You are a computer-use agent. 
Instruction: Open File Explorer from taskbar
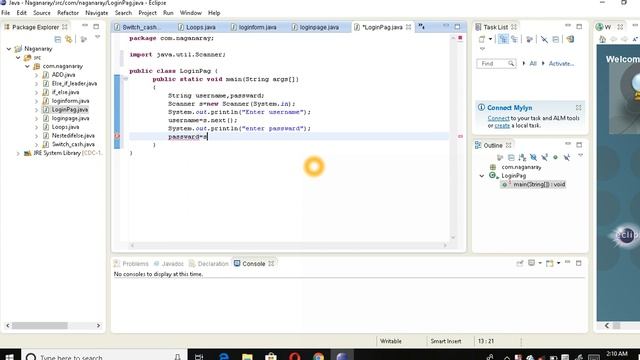(x=247, y=356)
